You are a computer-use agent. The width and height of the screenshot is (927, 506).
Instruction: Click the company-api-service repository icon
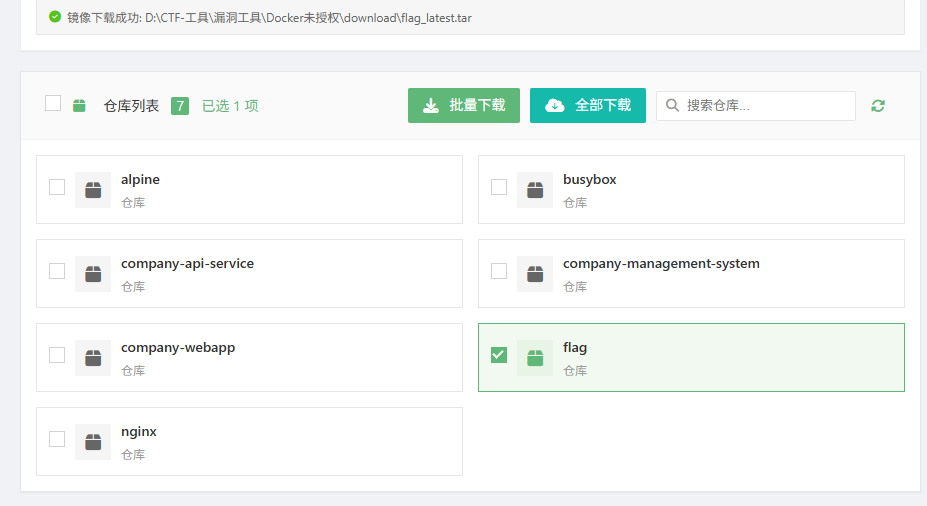[x=93, y=273]
